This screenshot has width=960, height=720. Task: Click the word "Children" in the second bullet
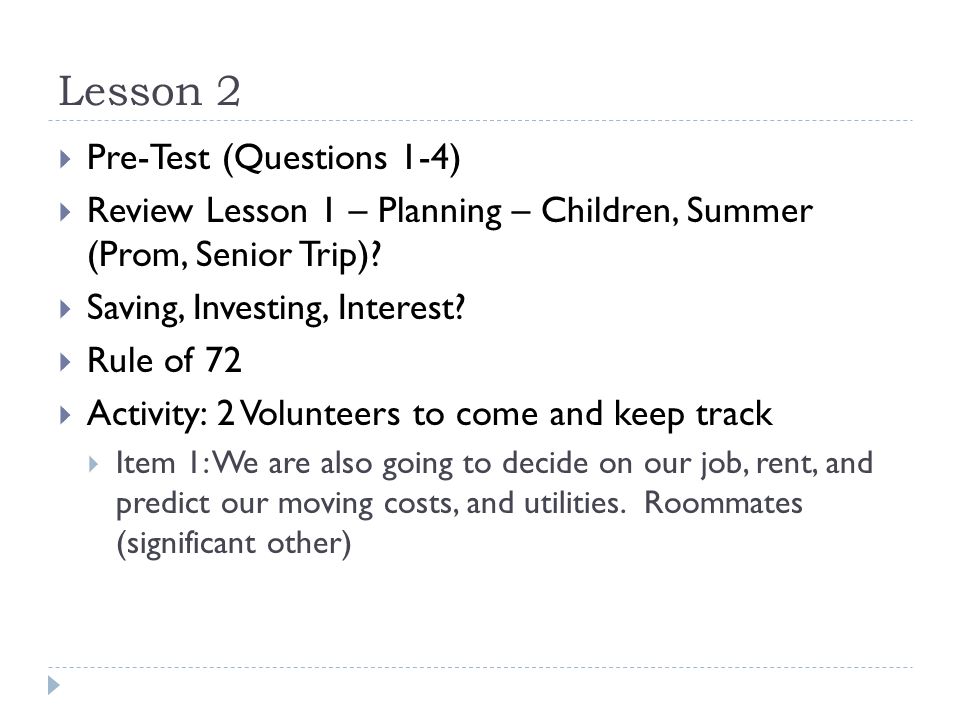[609, 211]
